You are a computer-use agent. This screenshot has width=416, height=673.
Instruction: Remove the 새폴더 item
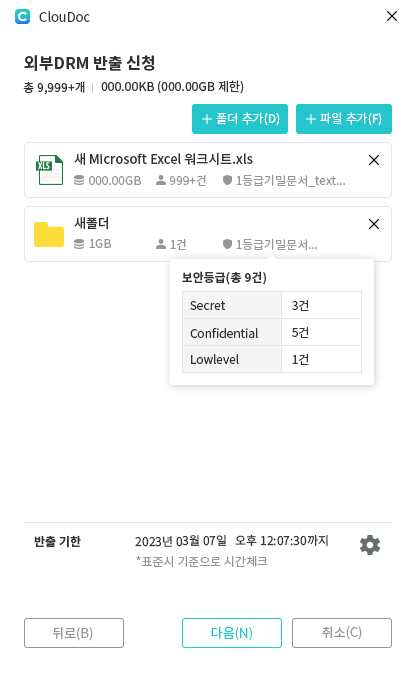point(373,224)
